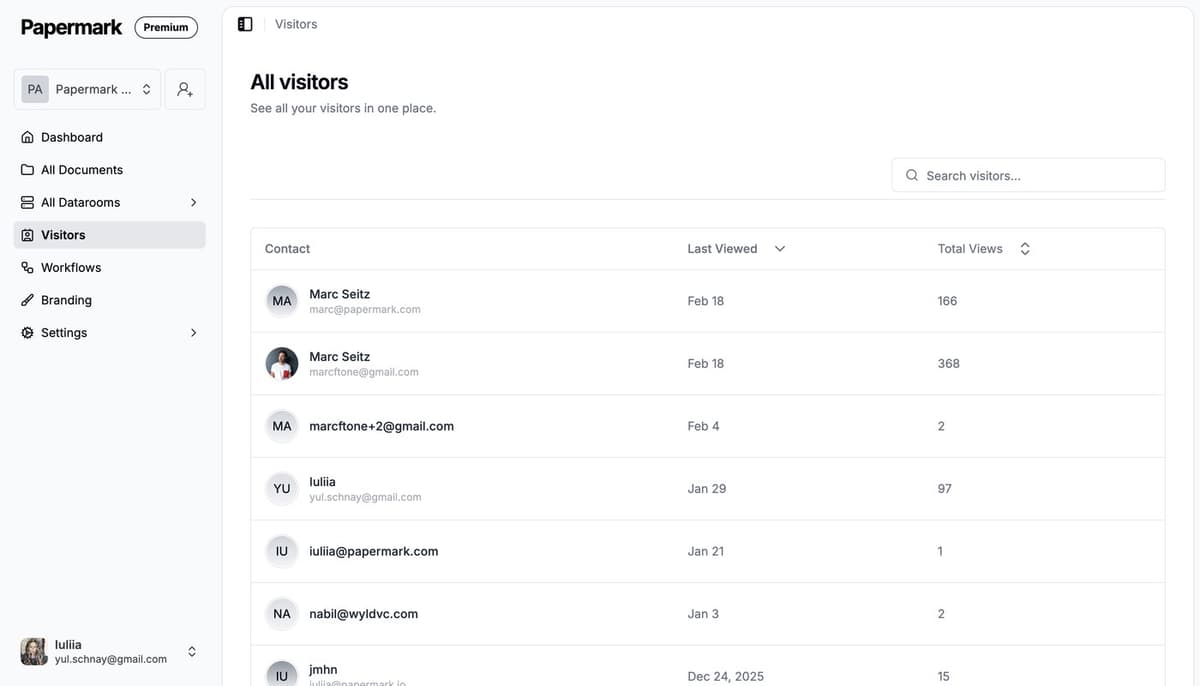
Task: Select the Dashboard icon in sidebar
Action: pos(26,136)
